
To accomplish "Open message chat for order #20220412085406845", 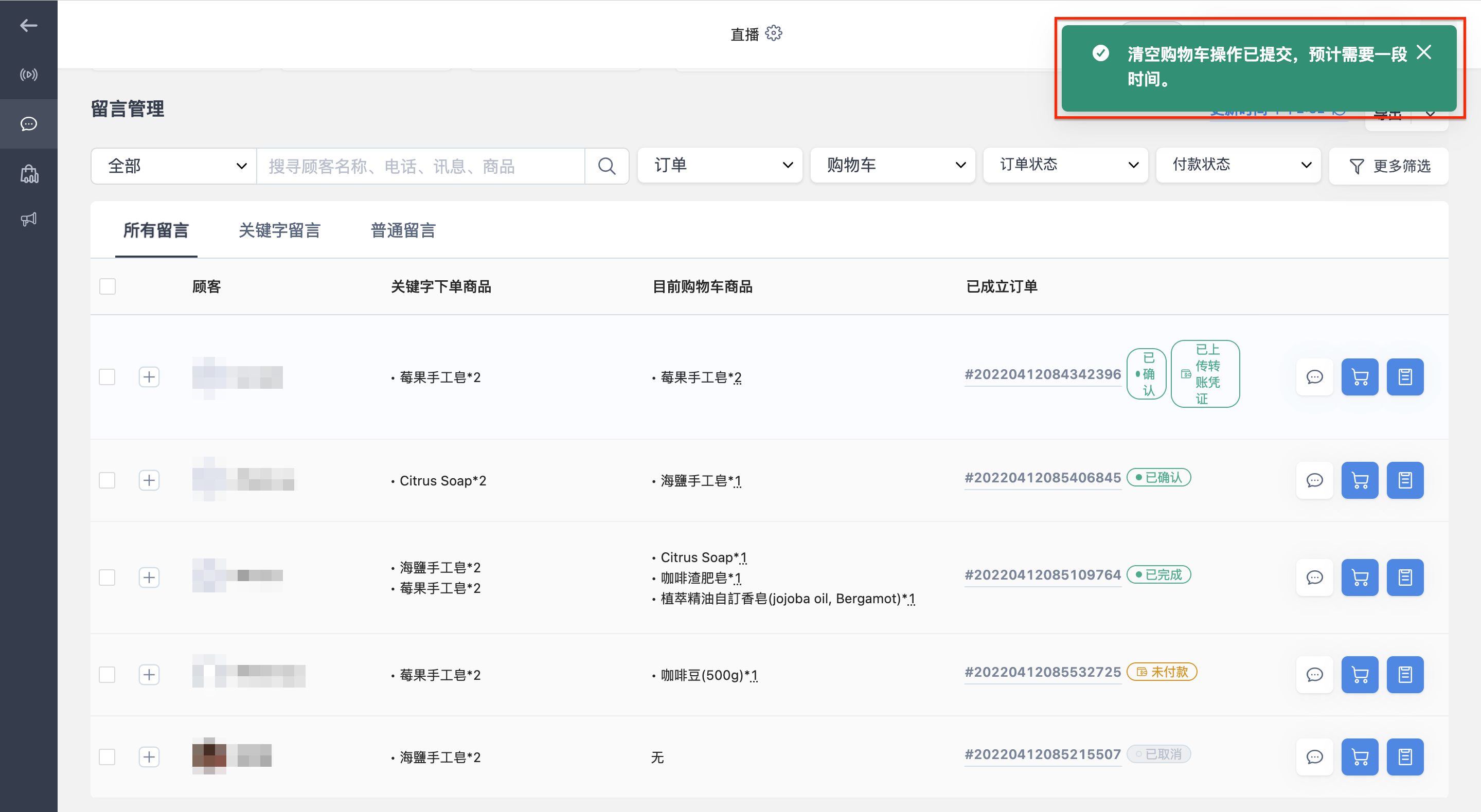I will click(x=1314, y=480).
